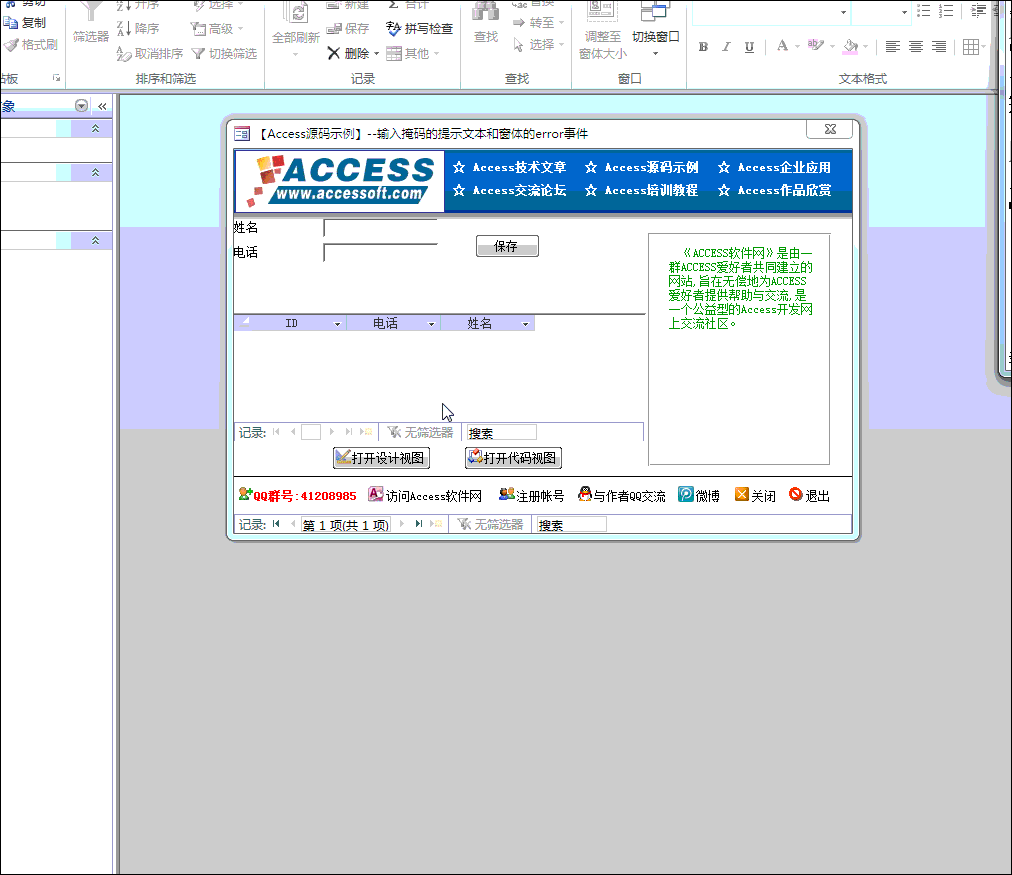Image resolution: width=1012 pixels, height=875 pixels.
Task: Pick the font color A swatch
Action: [782, 46]
